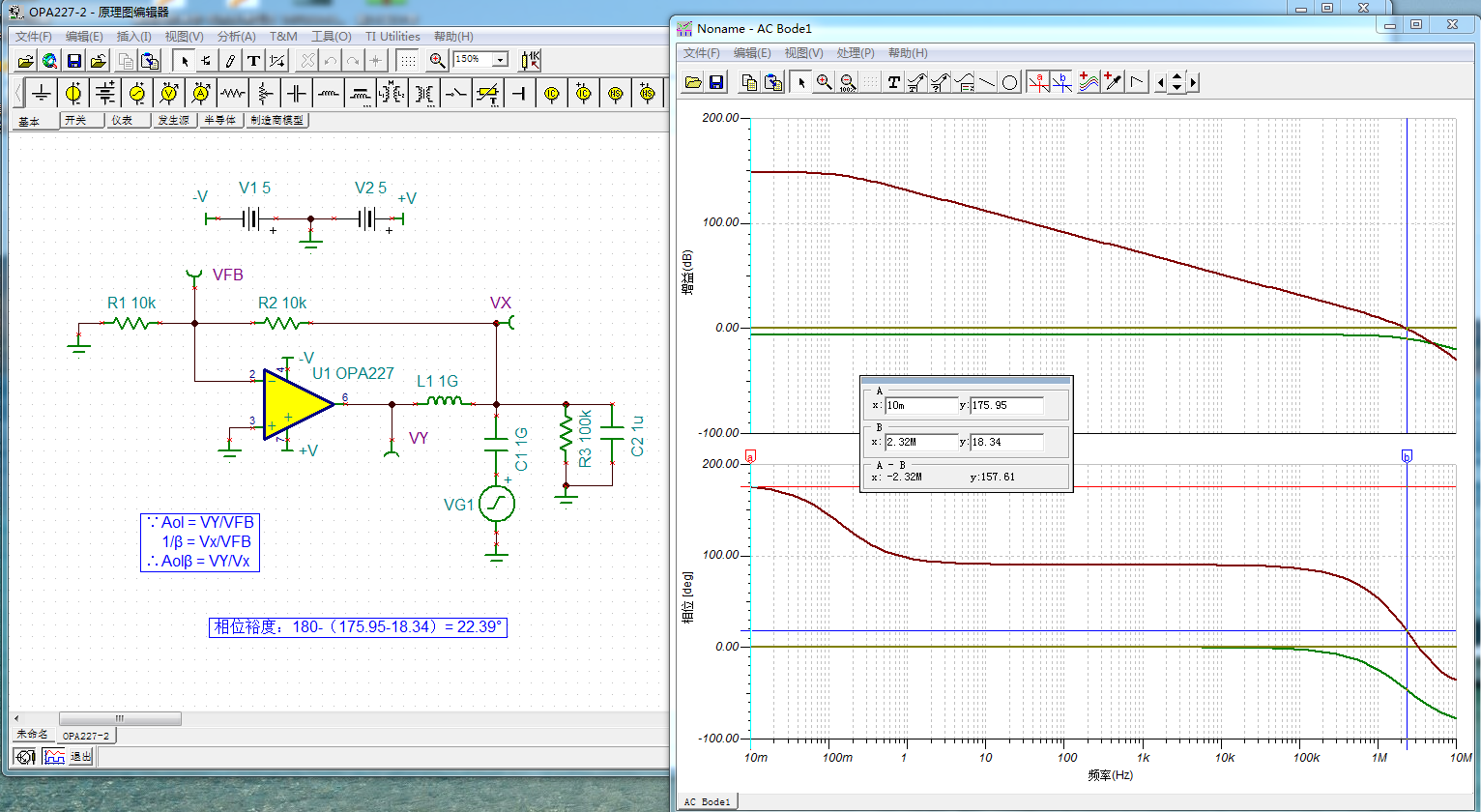The image size is (1481, 812).
Task: Pick the resistor component from toolbar
Action: [232, 93]
